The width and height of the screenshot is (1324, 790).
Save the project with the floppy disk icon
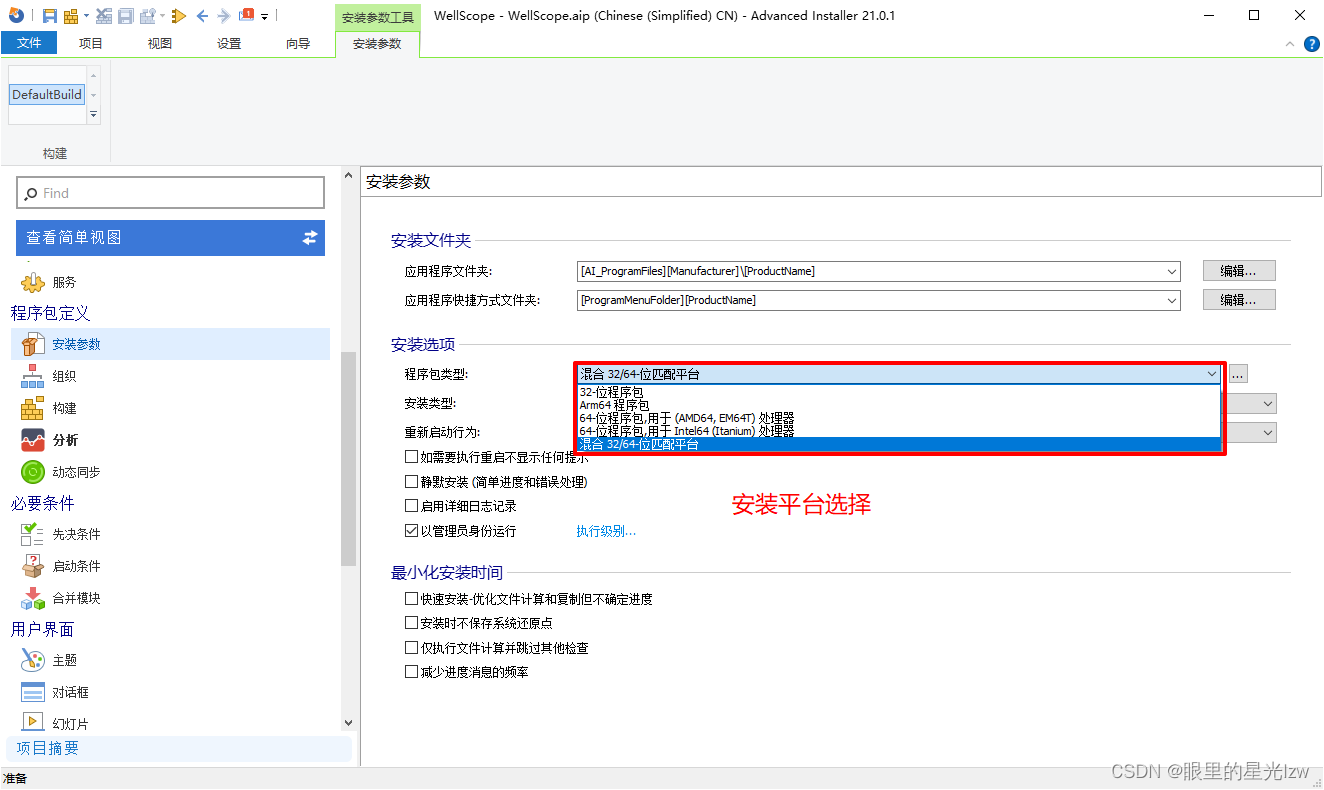coord(50,16)
